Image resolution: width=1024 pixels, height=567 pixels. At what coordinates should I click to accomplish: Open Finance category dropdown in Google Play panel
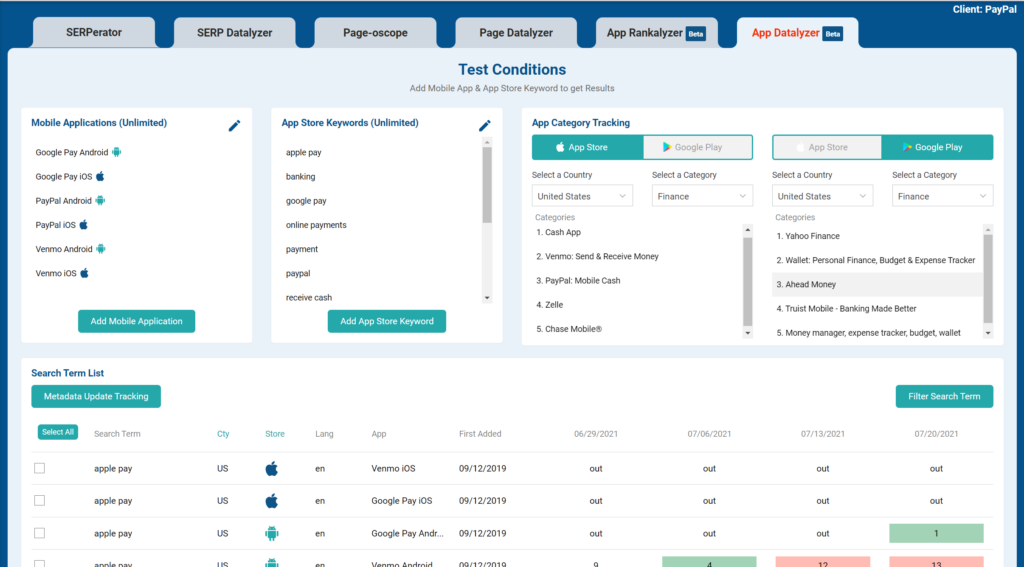[942, 196]
